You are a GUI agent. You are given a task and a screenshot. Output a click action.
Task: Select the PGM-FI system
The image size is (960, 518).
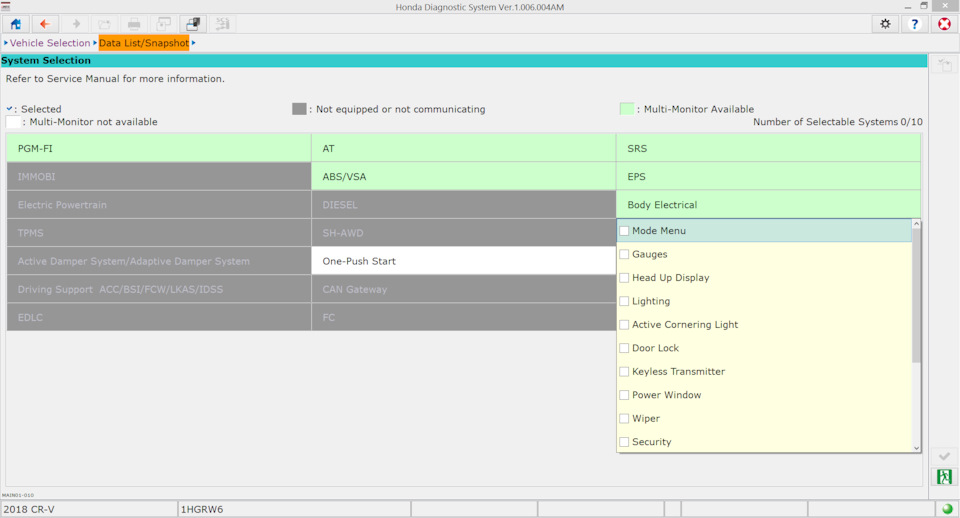pyautogui.click(x=159, y=148)
